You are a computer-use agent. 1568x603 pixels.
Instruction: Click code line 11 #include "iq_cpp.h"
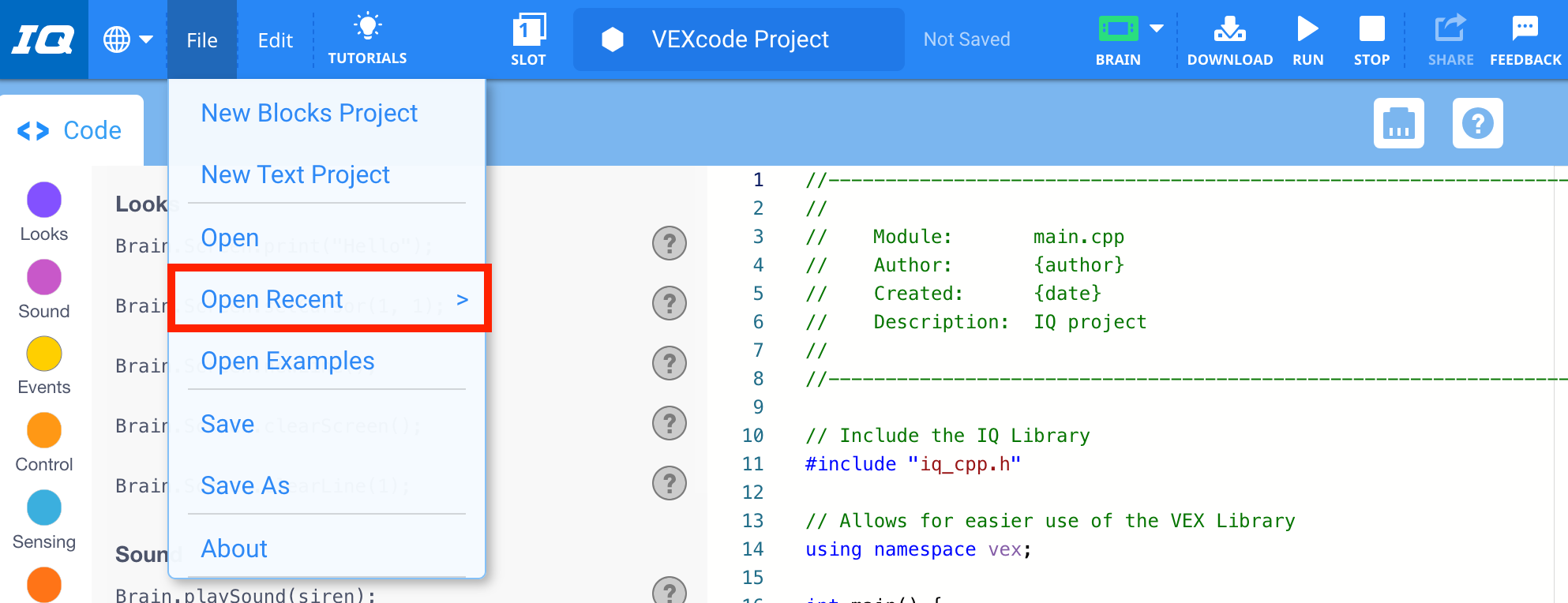913,464
